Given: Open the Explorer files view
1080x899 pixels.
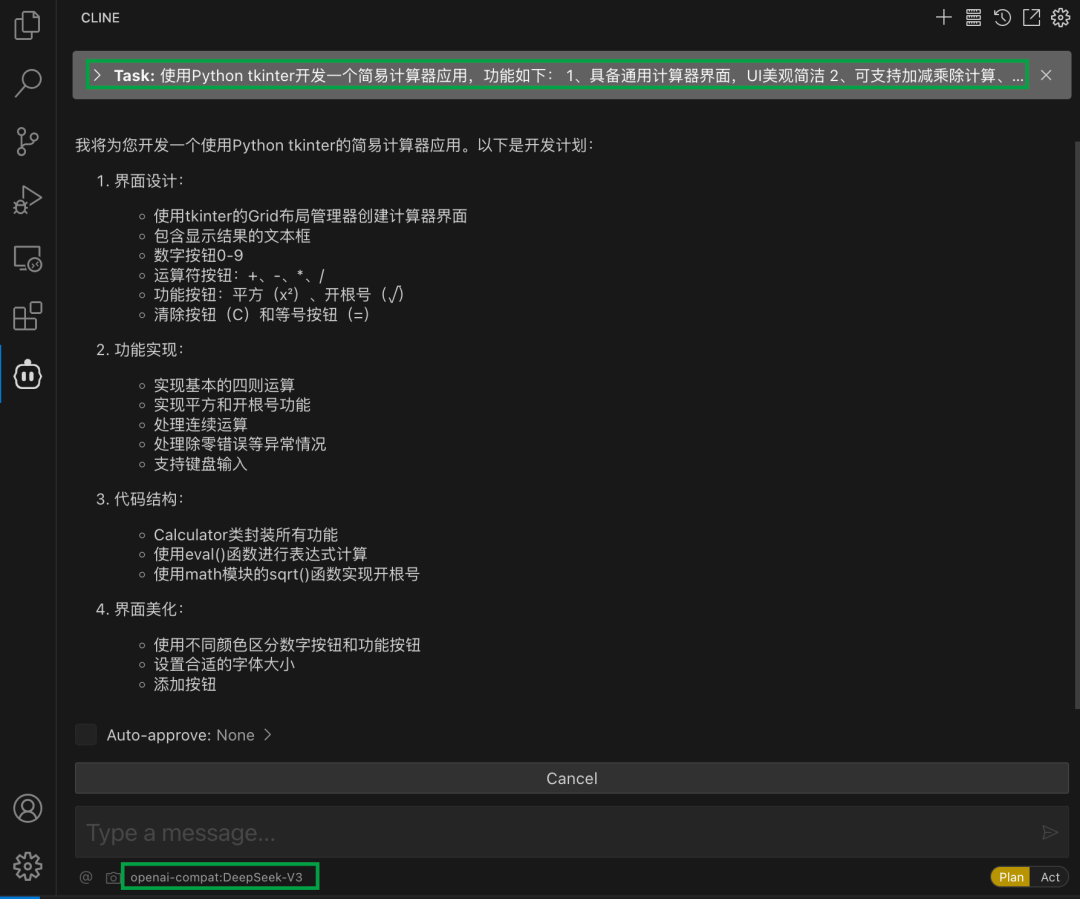Looking at the screenshot, I should pyautogui.click(x=28, y=25).
